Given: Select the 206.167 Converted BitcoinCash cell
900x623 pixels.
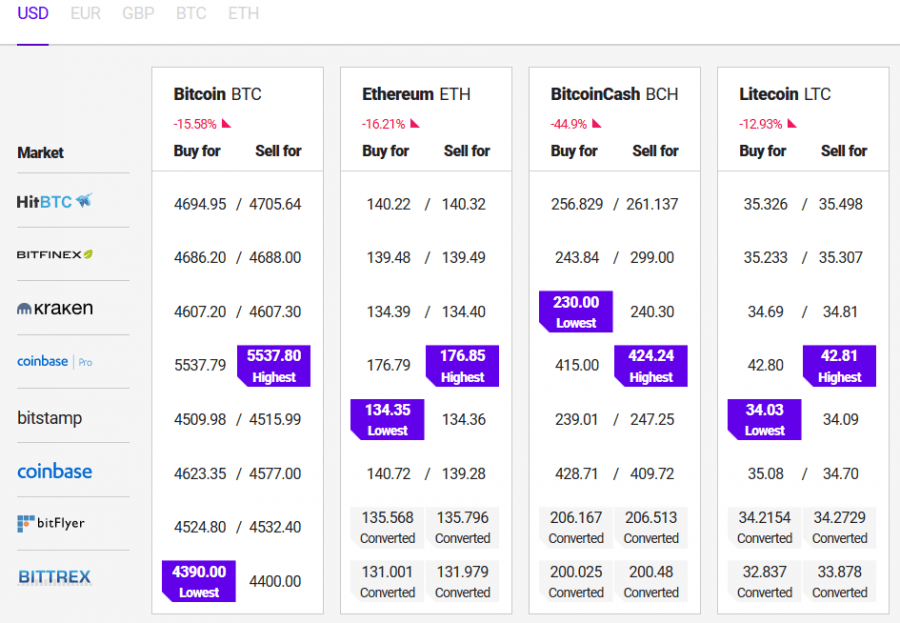Looking at the screenshot, I should click(x=576, y=527).
